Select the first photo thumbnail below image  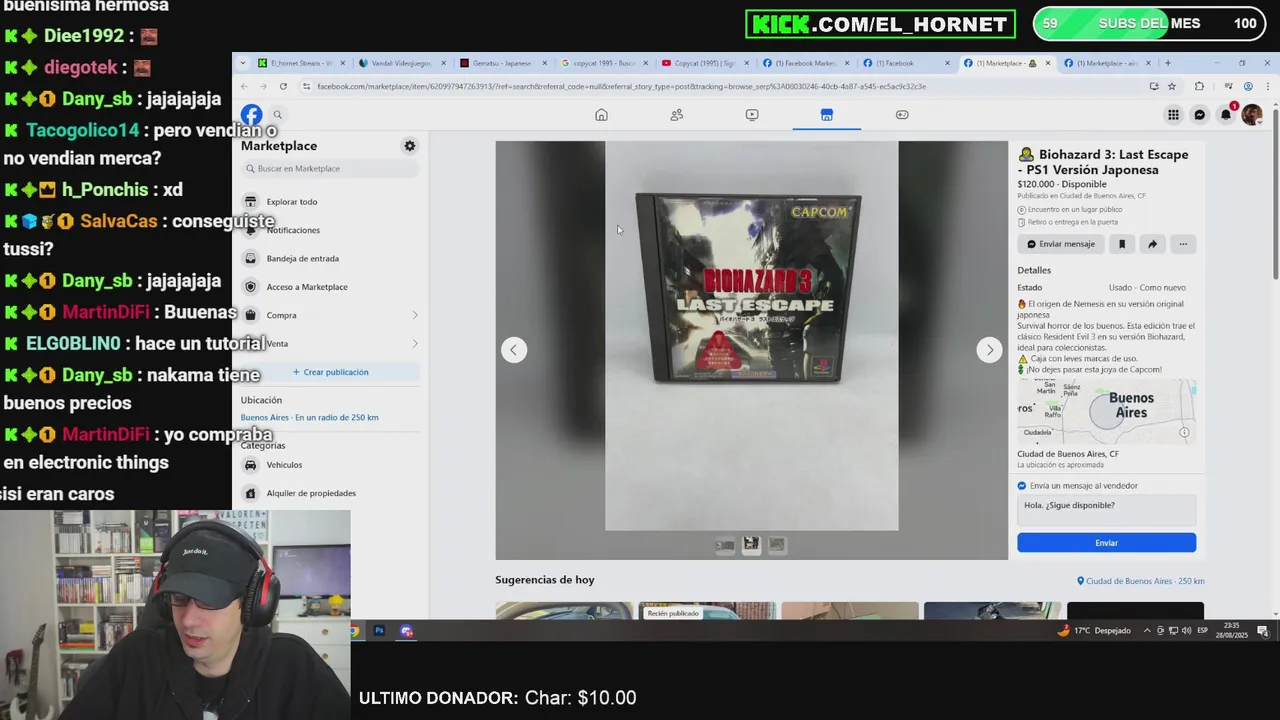coord(725,545)
